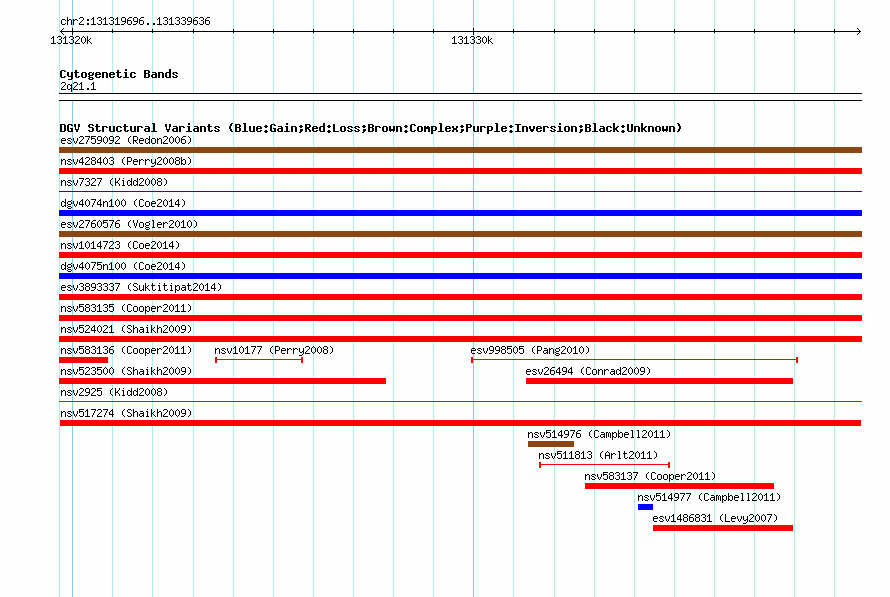The image size is (890, 597).
Task: Click the 131320k ruler label
Action: [71, 40]
